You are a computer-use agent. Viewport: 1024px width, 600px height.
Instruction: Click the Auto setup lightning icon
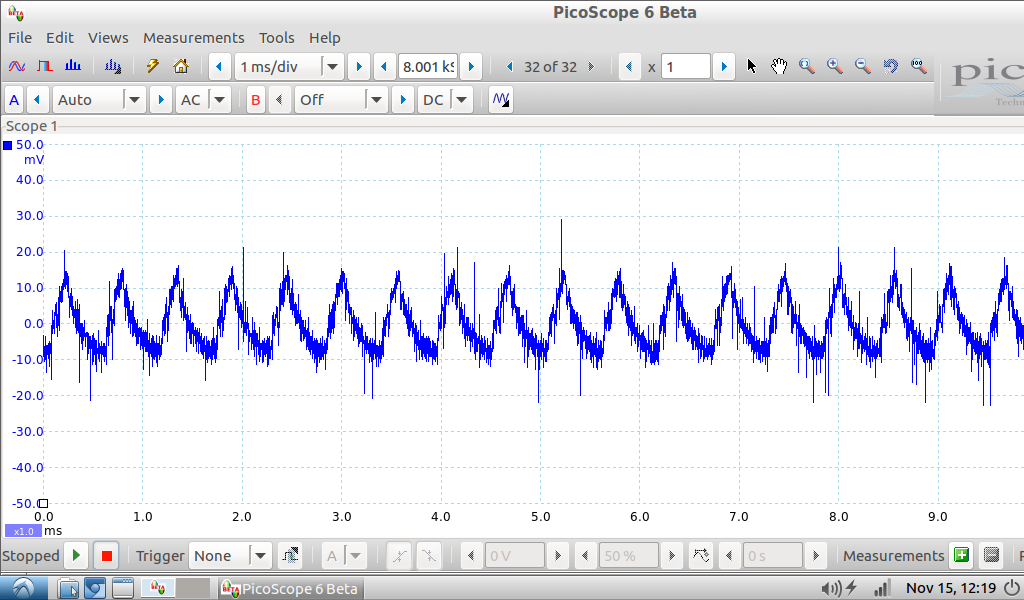click(x=153, y=67)
